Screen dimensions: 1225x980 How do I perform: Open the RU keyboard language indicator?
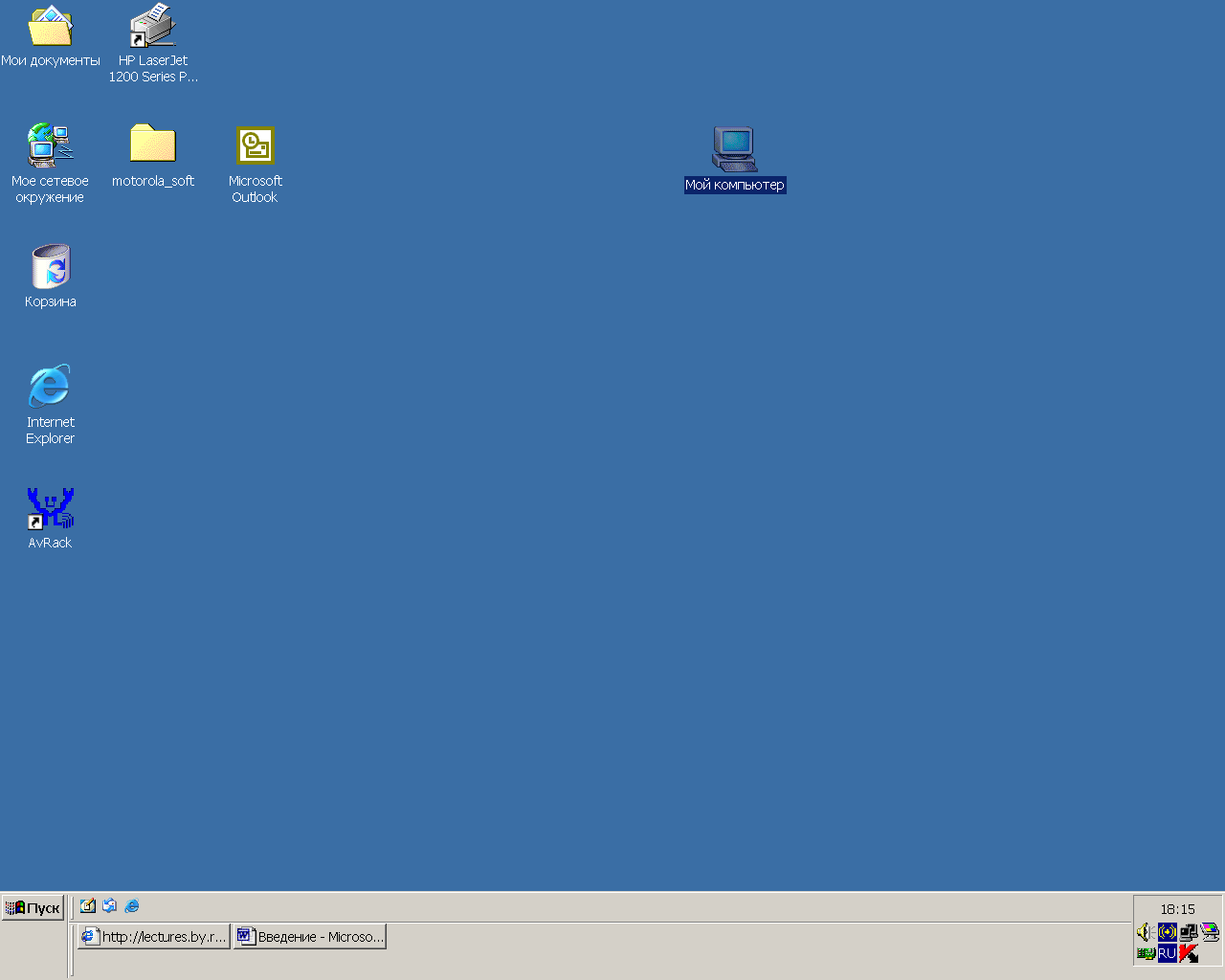[x=1167, y=953]
